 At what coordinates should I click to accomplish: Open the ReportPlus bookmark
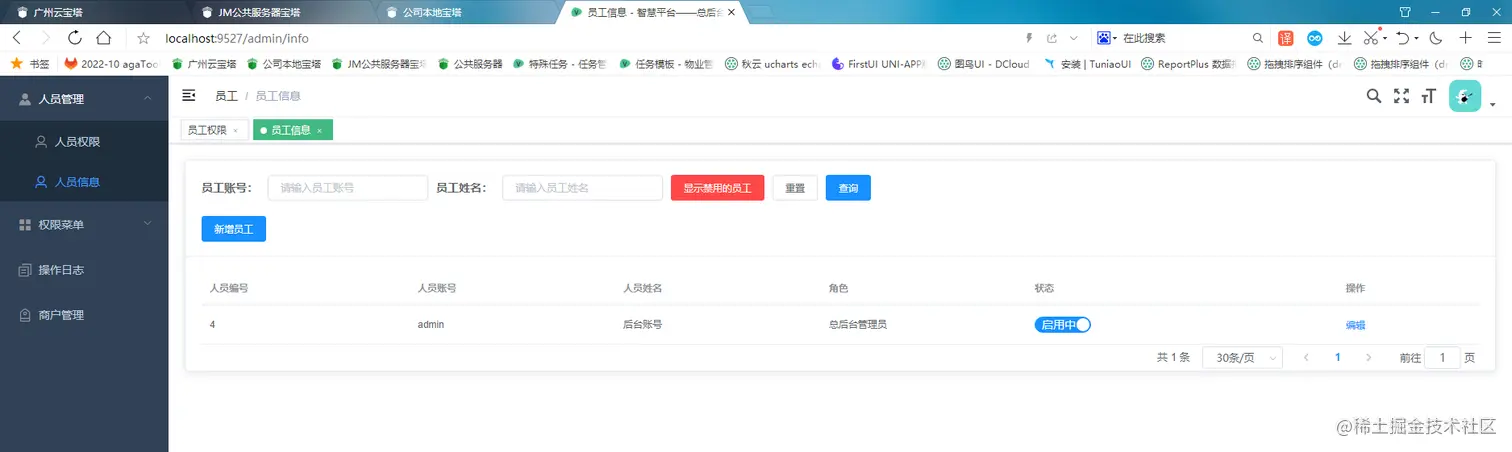(1188, 63)
